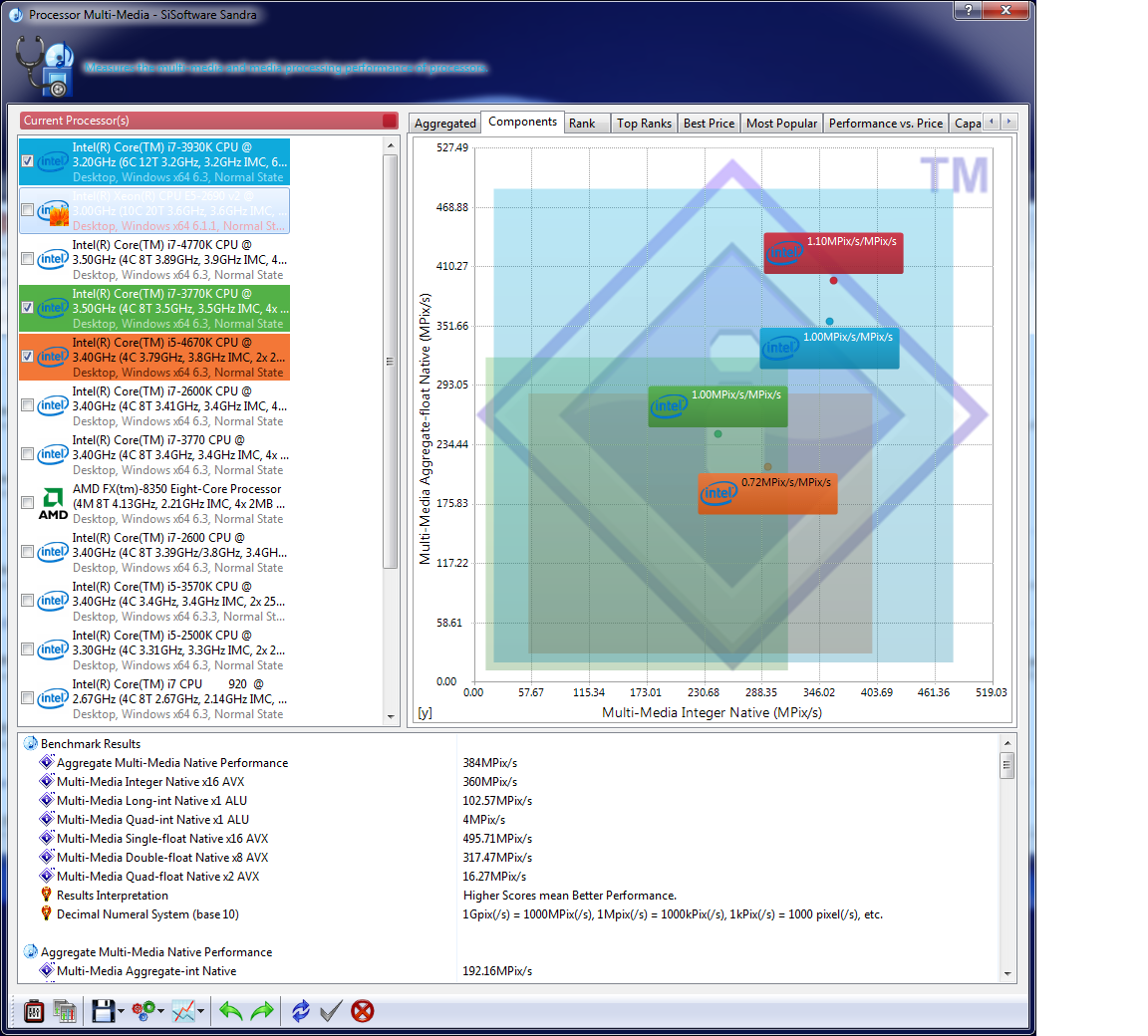Click results panel scroll down arrow
Viewport: 1148px width, 1036px height.
pos(1007,974)
